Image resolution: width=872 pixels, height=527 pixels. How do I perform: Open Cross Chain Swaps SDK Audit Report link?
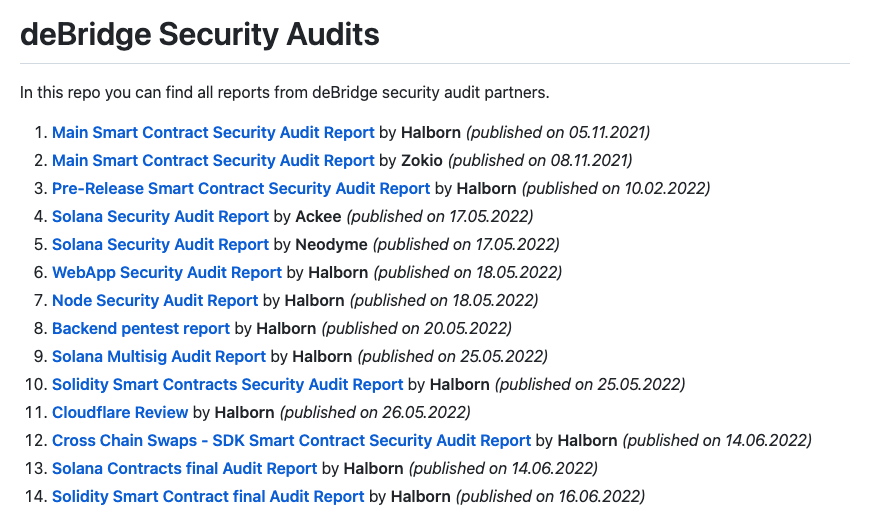tap(291, 440)
